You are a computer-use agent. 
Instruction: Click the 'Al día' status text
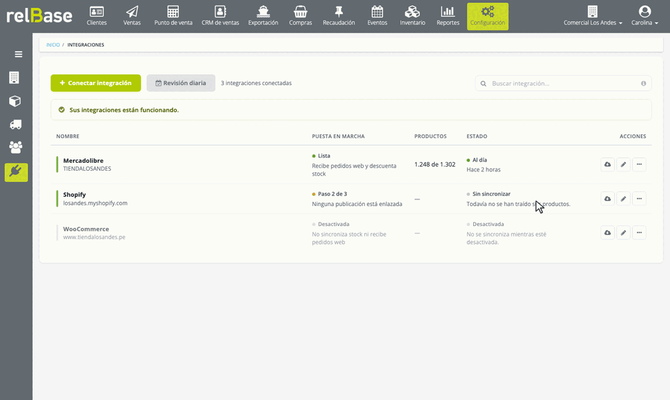pos(479,160)
